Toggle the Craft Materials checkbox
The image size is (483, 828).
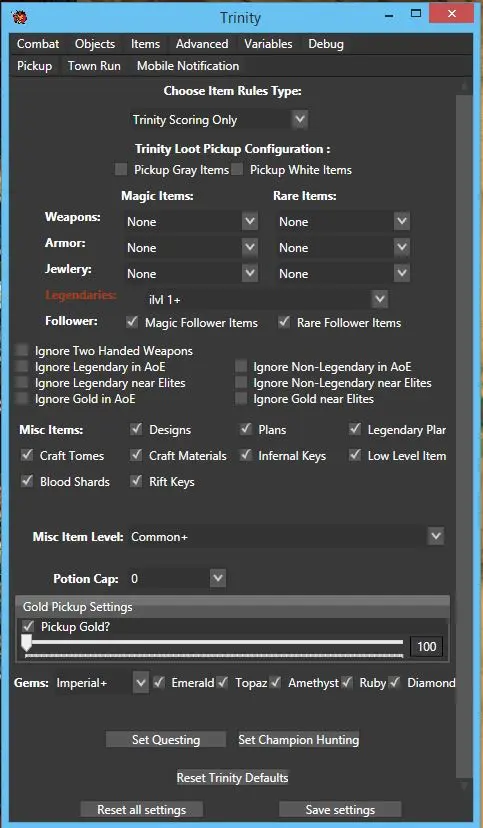(137, 455)
